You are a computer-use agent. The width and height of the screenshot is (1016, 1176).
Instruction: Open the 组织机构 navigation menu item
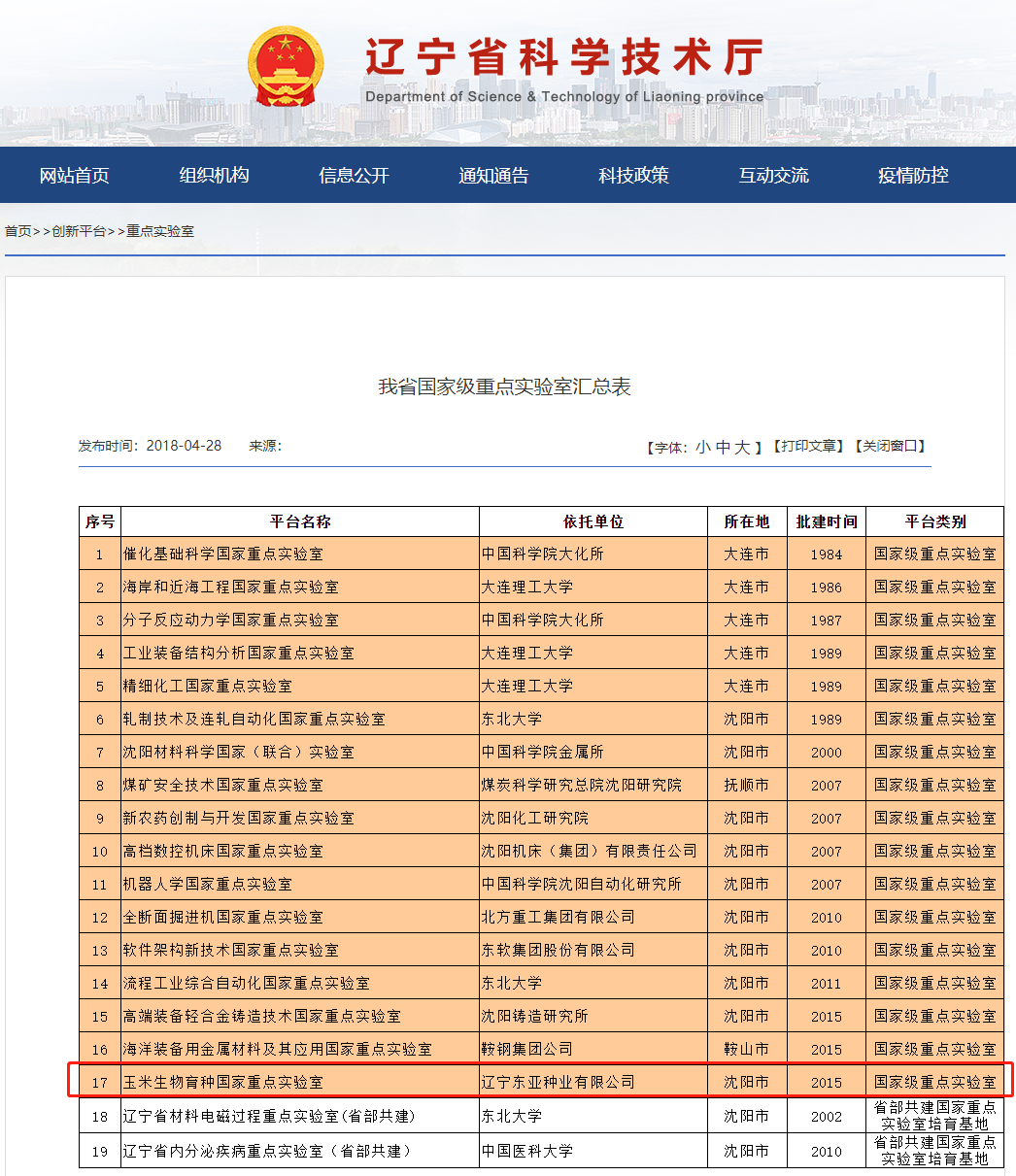pyautogui.click(x=214, y=176)
